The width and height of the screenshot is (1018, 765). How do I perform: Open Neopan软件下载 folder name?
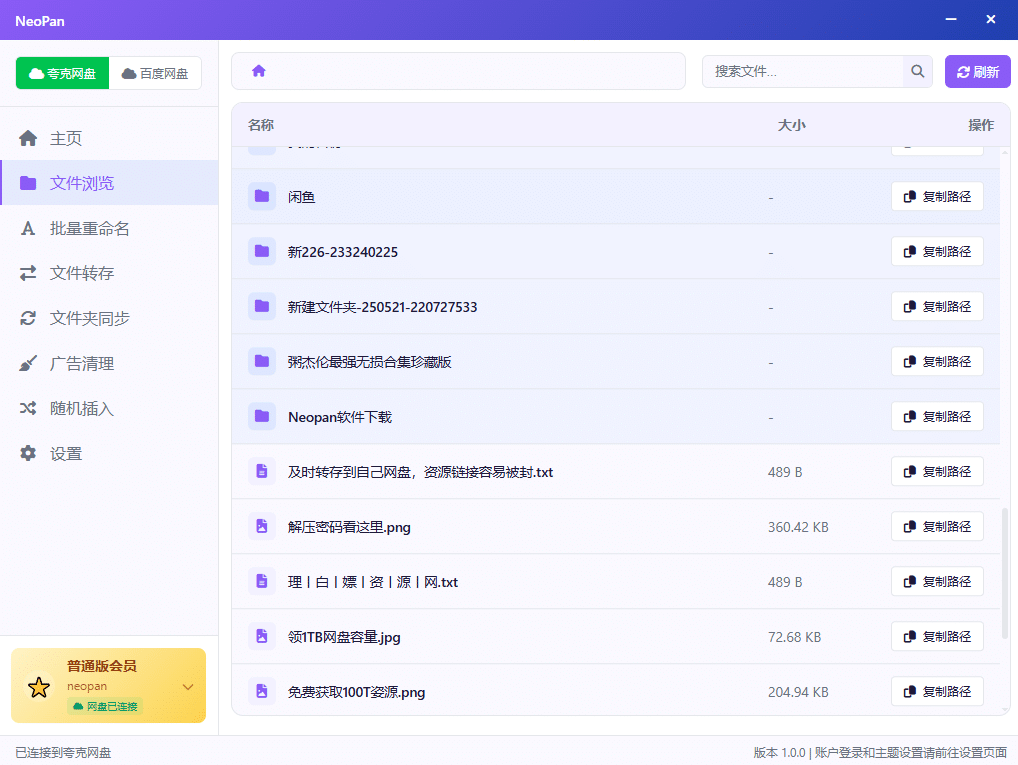click(x=340, y=417)
